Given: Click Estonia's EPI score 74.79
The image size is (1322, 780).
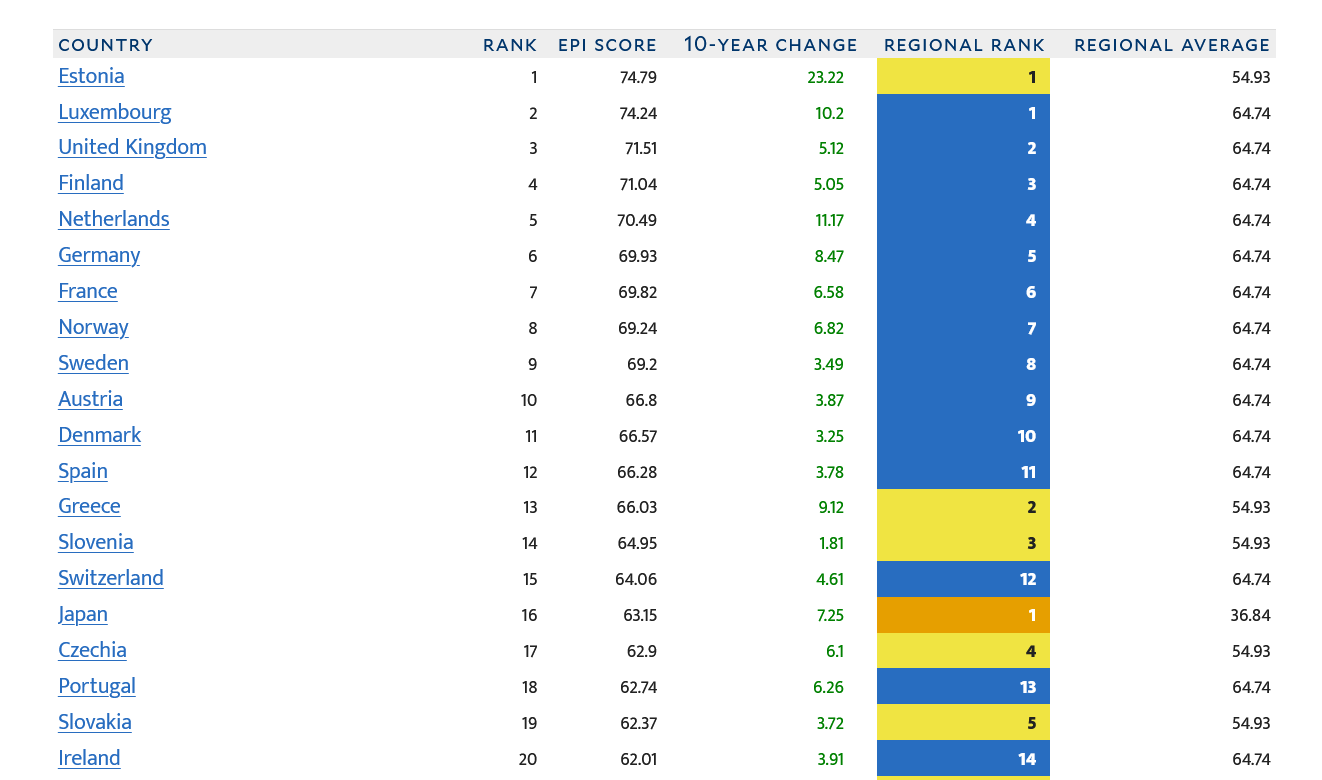Looking at the screenshot, I should pyautogui.click(x=638, y=78).
